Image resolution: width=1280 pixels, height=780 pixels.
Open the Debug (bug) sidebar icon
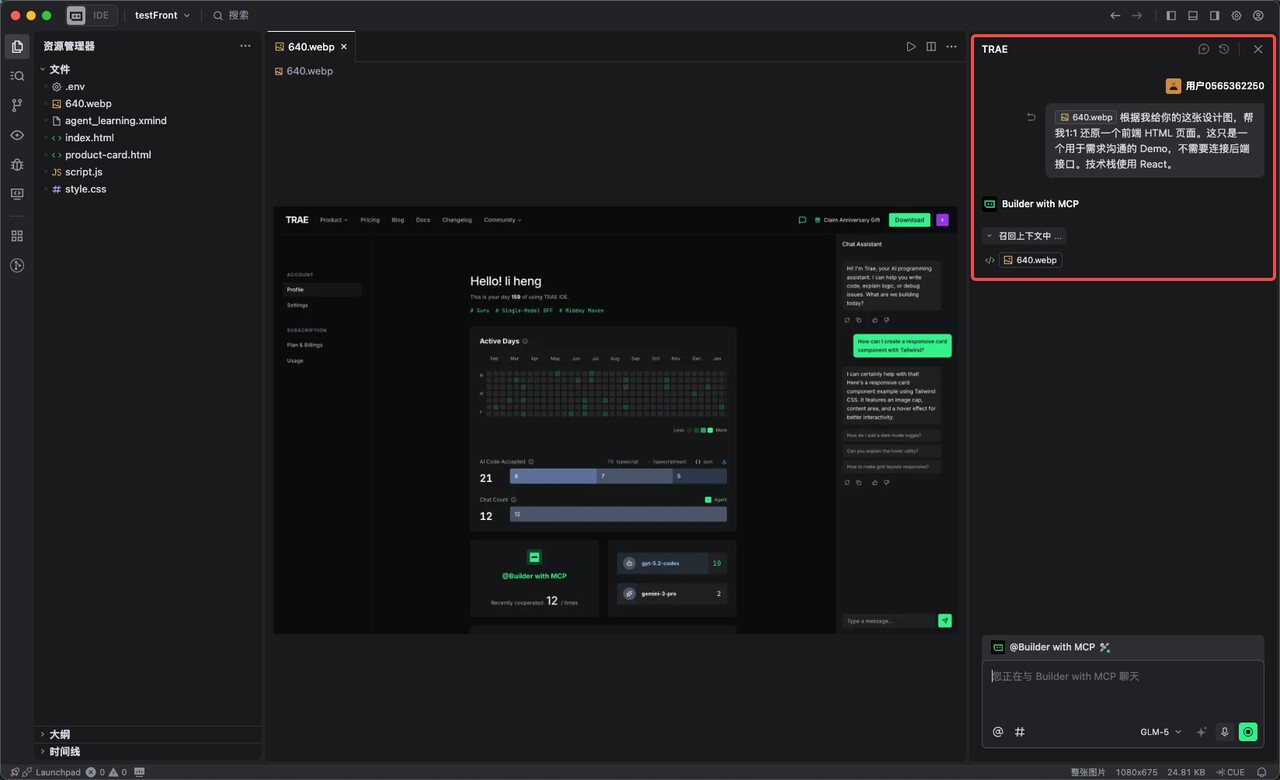(x=17, y=164)
